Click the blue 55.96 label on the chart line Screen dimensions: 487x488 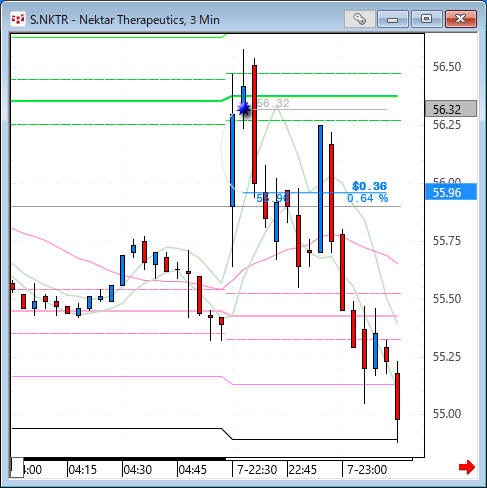272,198
